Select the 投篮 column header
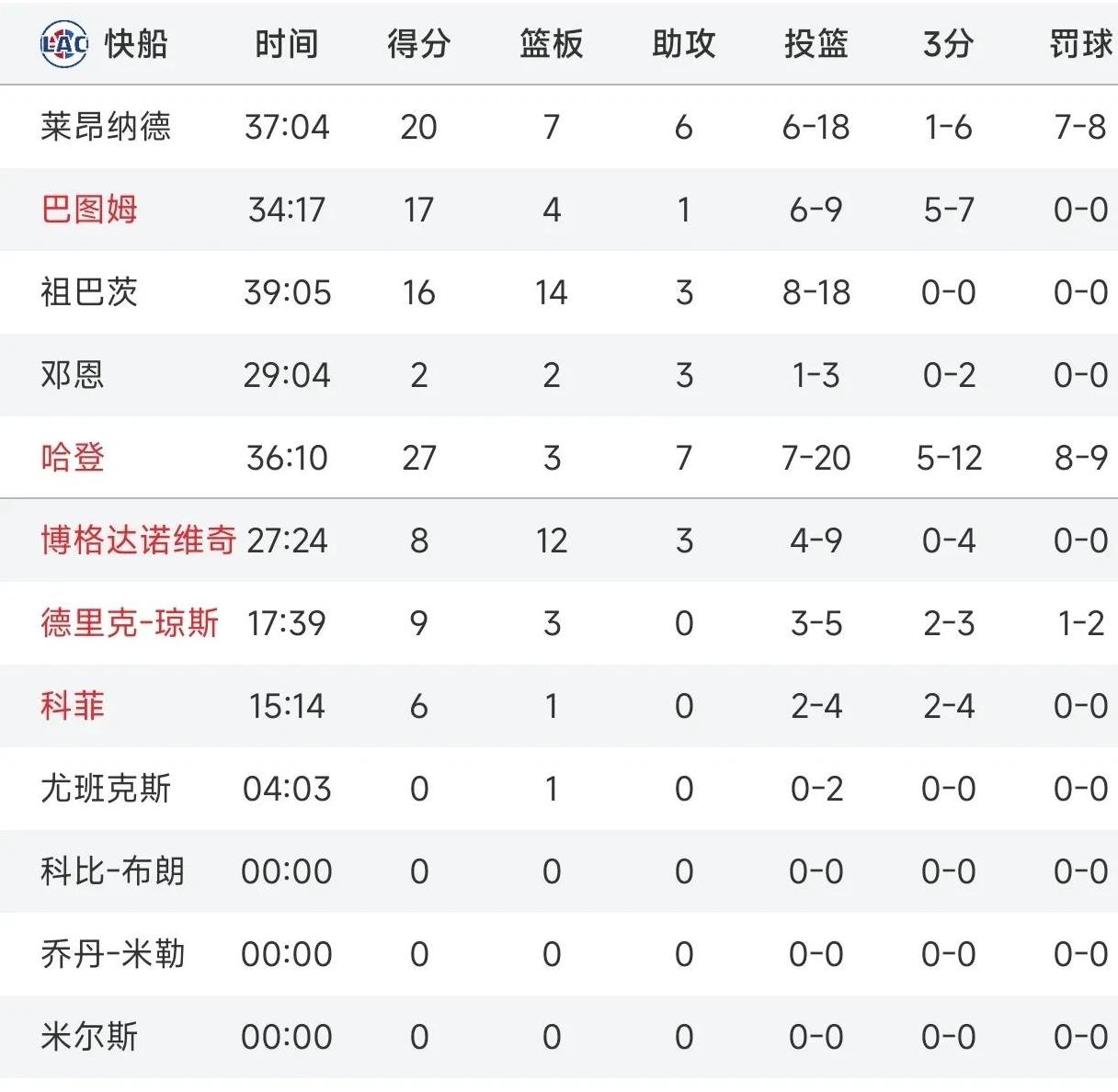Screen dimensions: 1118x1092 tap(816, 43)
